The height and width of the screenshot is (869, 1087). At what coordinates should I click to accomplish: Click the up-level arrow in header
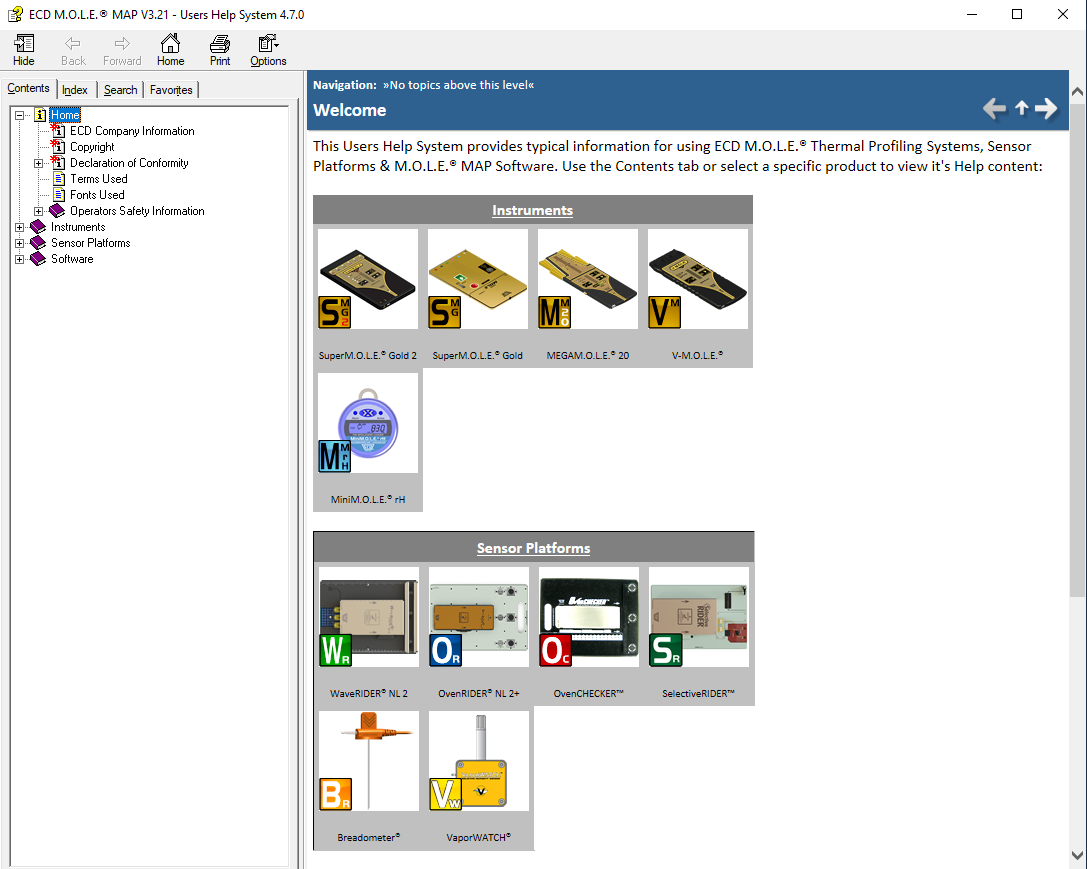click(1022, 107)
